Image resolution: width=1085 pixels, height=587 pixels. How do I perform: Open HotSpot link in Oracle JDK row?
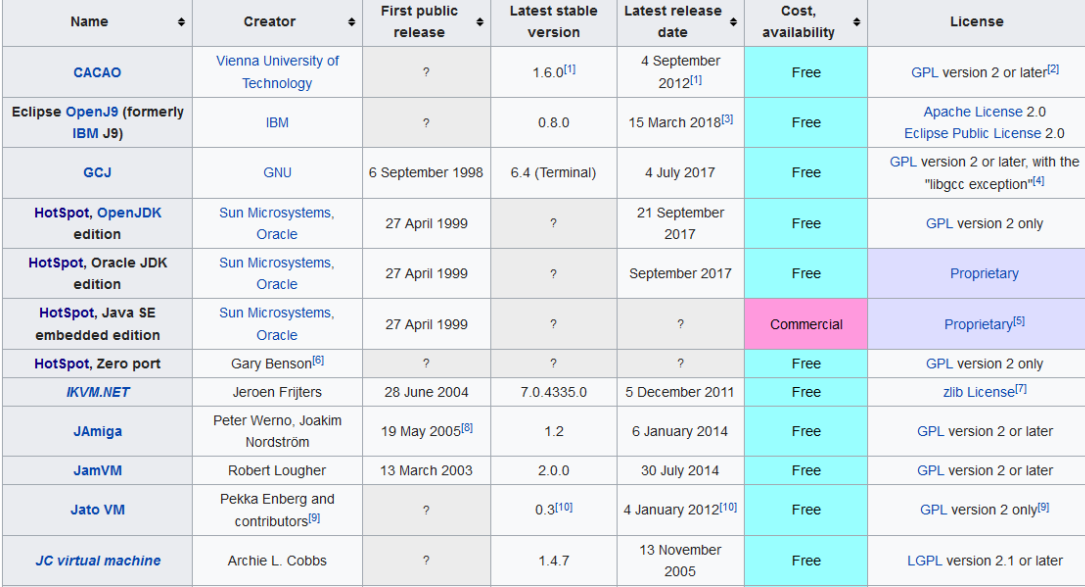[56, 262]
